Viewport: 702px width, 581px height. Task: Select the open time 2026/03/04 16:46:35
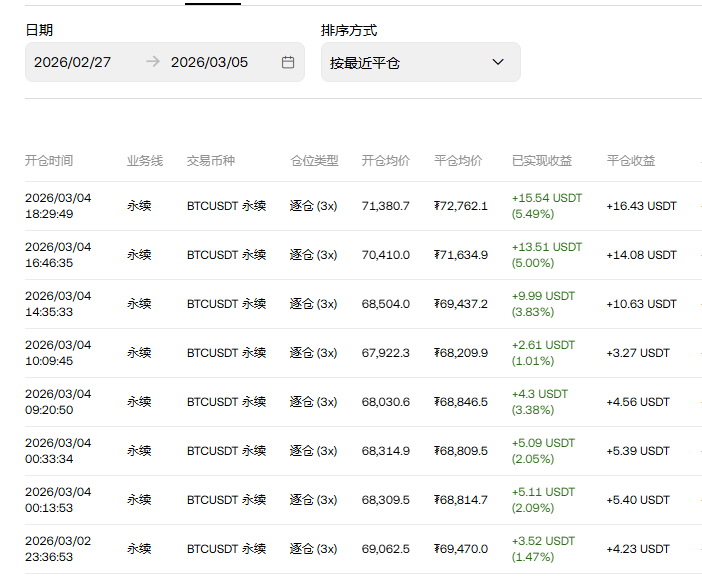tap(58, 255)
